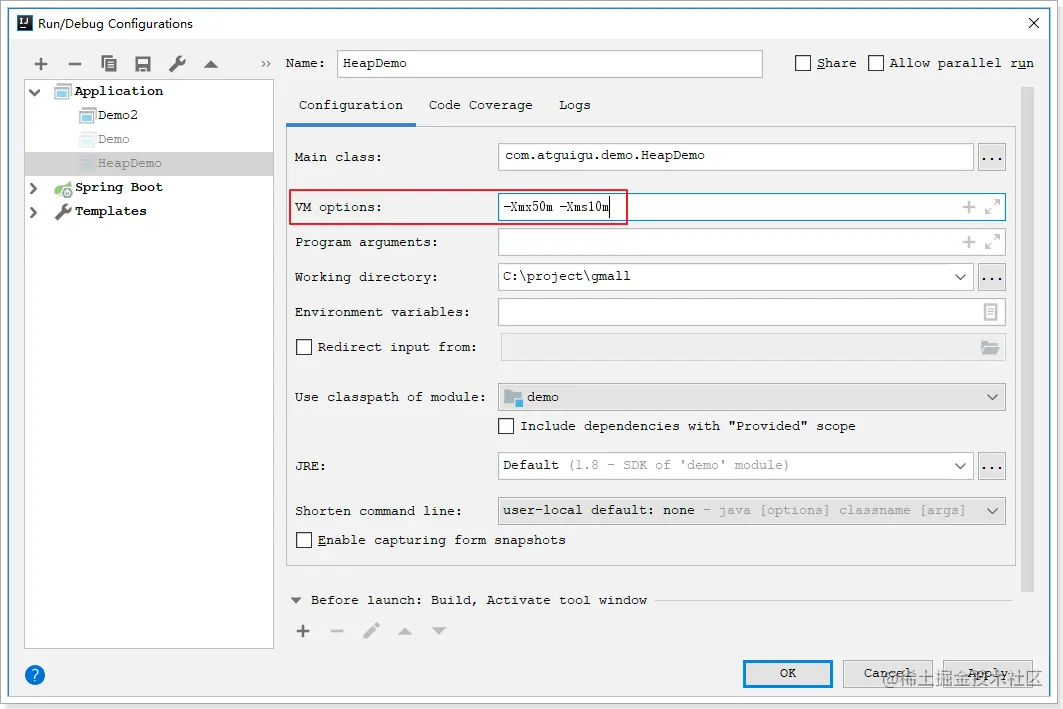This screenshot has height=709, width=1063.
Task: Open the JRE dropdown
Action: click(x=960, y=466)
